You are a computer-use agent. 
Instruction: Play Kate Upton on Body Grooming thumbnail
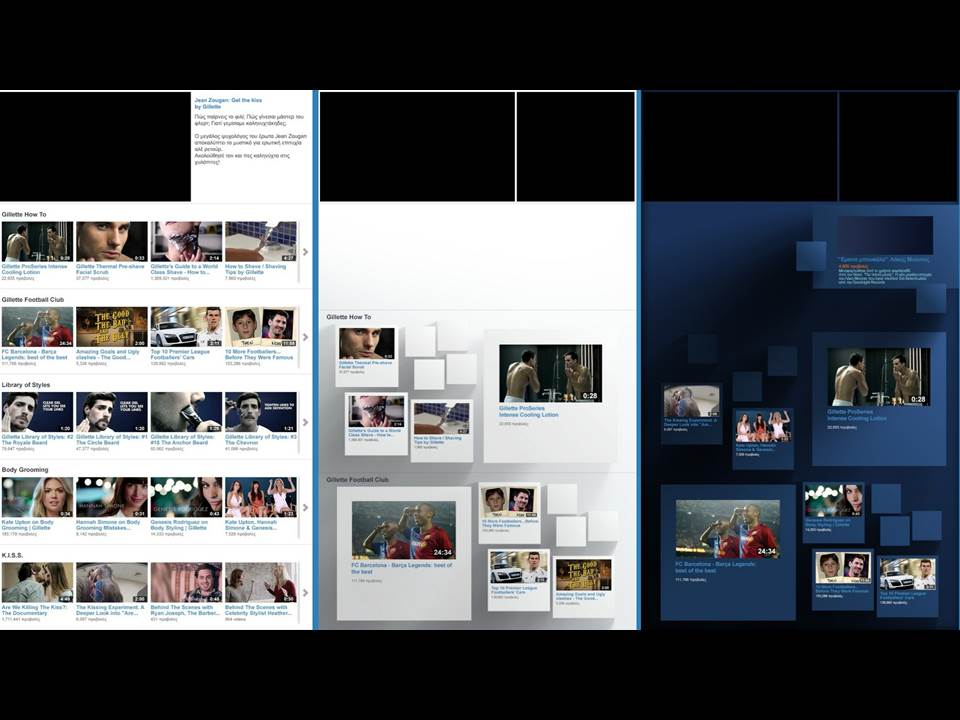click(x=37, y=497)
